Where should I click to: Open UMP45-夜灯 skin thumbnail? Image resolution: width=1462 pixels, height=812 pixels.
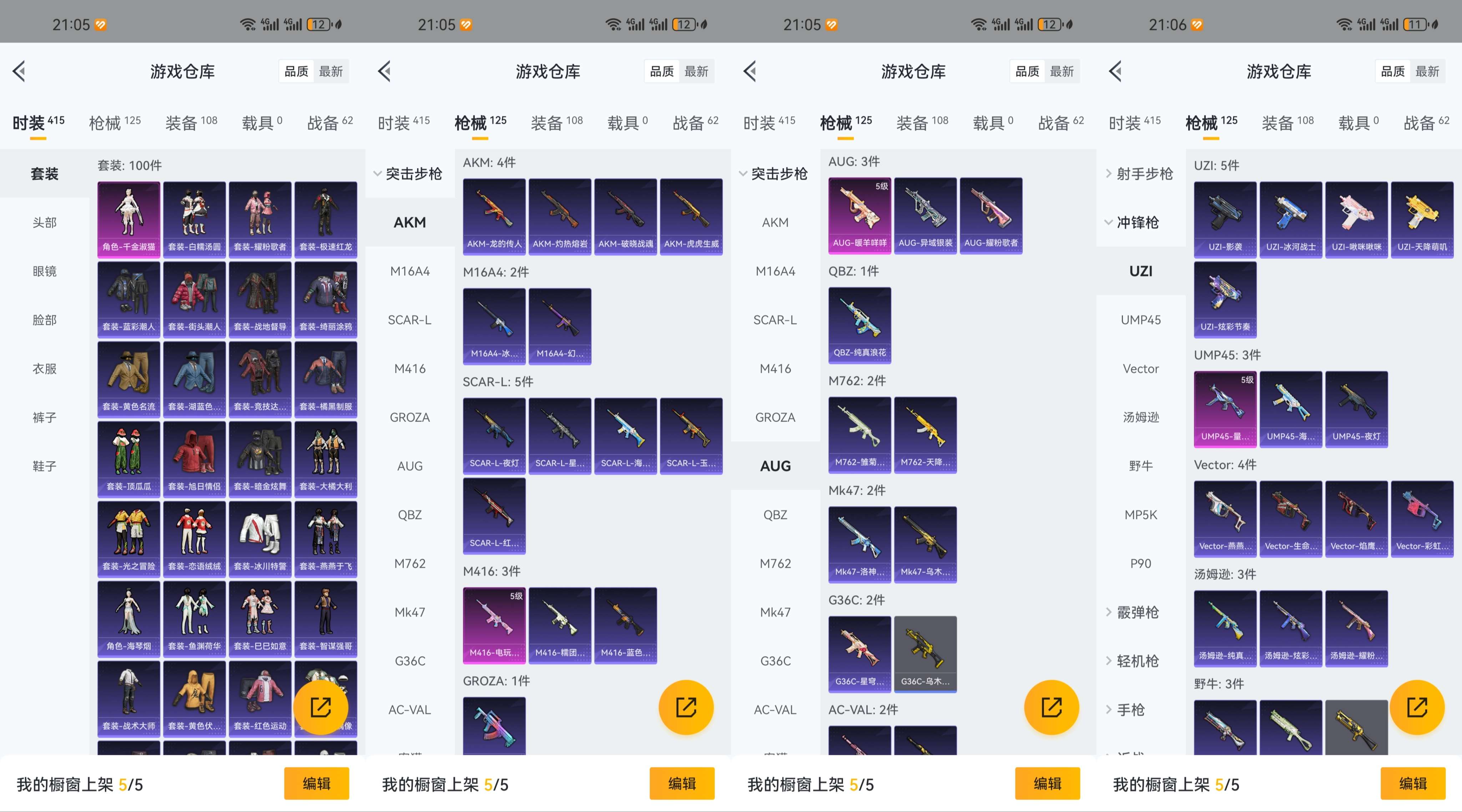coord(1356,409)
